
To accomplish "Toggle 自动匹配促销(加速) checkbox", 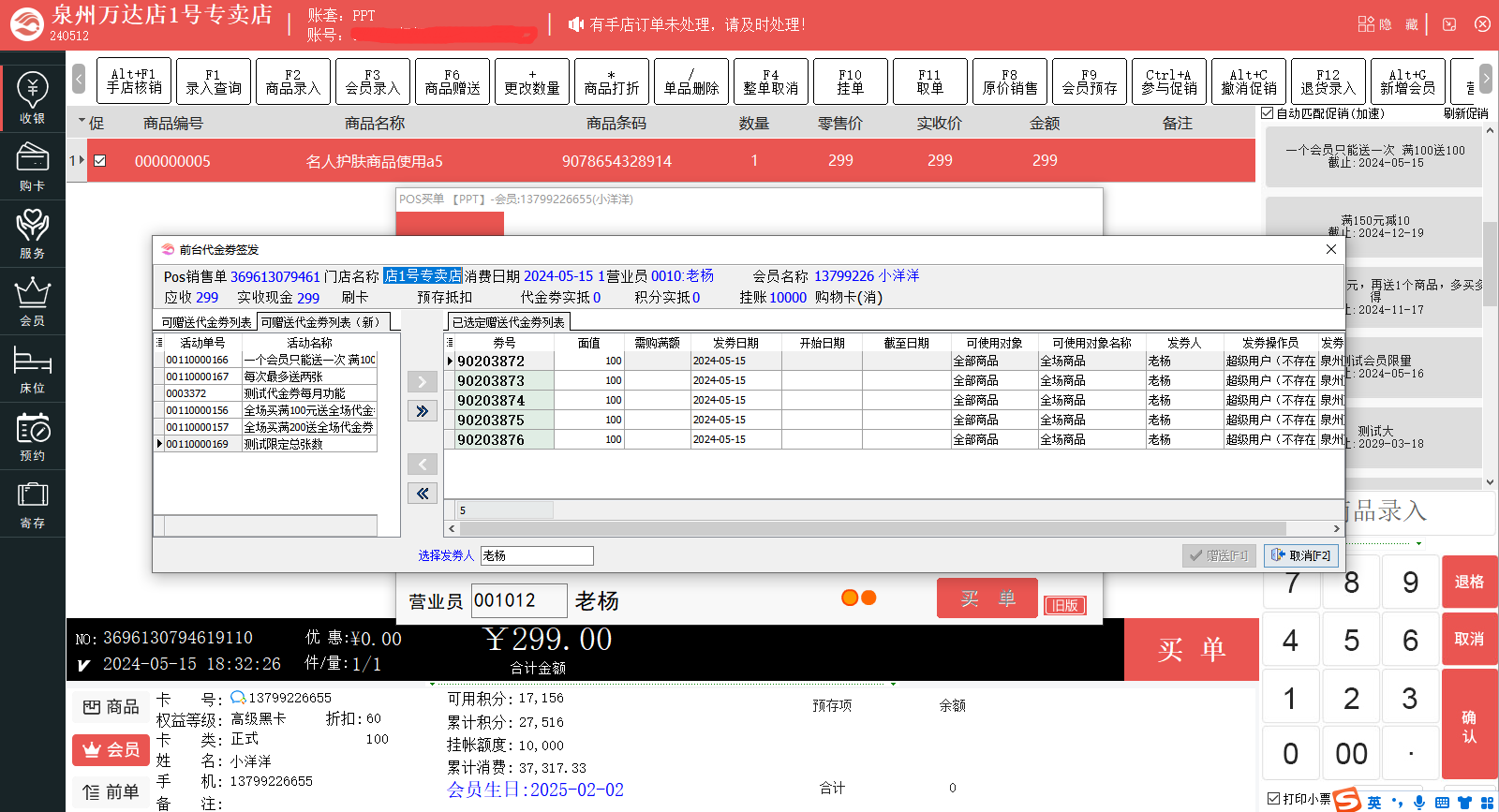I will point(1268,113).
